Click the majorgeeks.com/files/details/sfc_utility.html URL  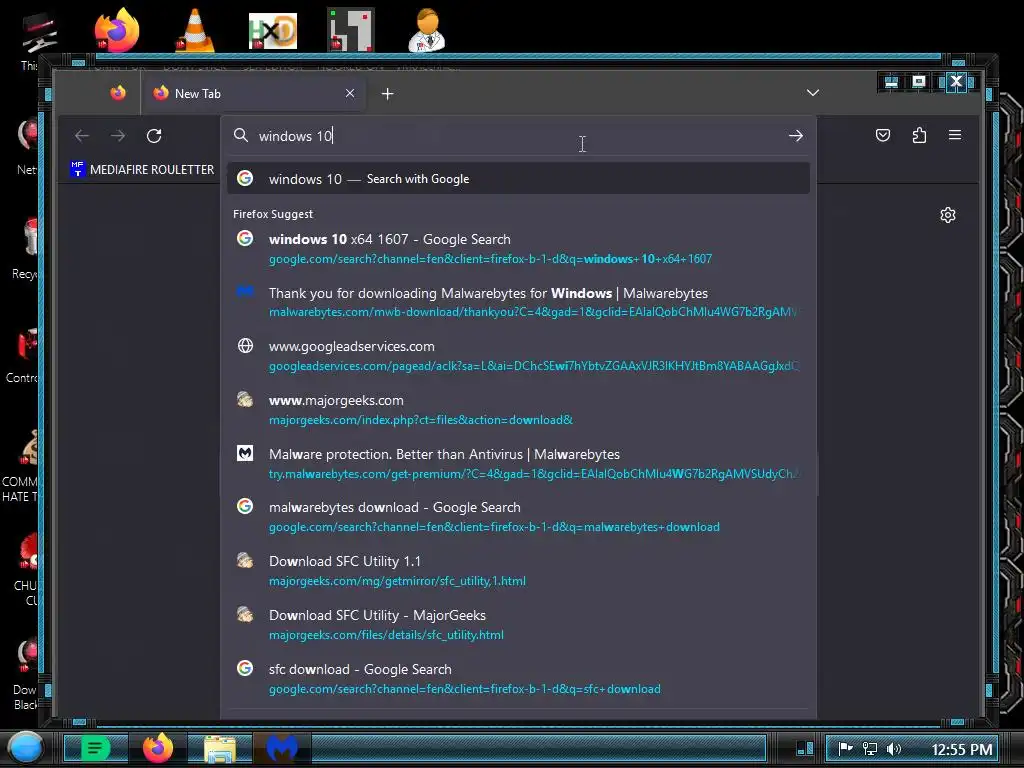386,635
